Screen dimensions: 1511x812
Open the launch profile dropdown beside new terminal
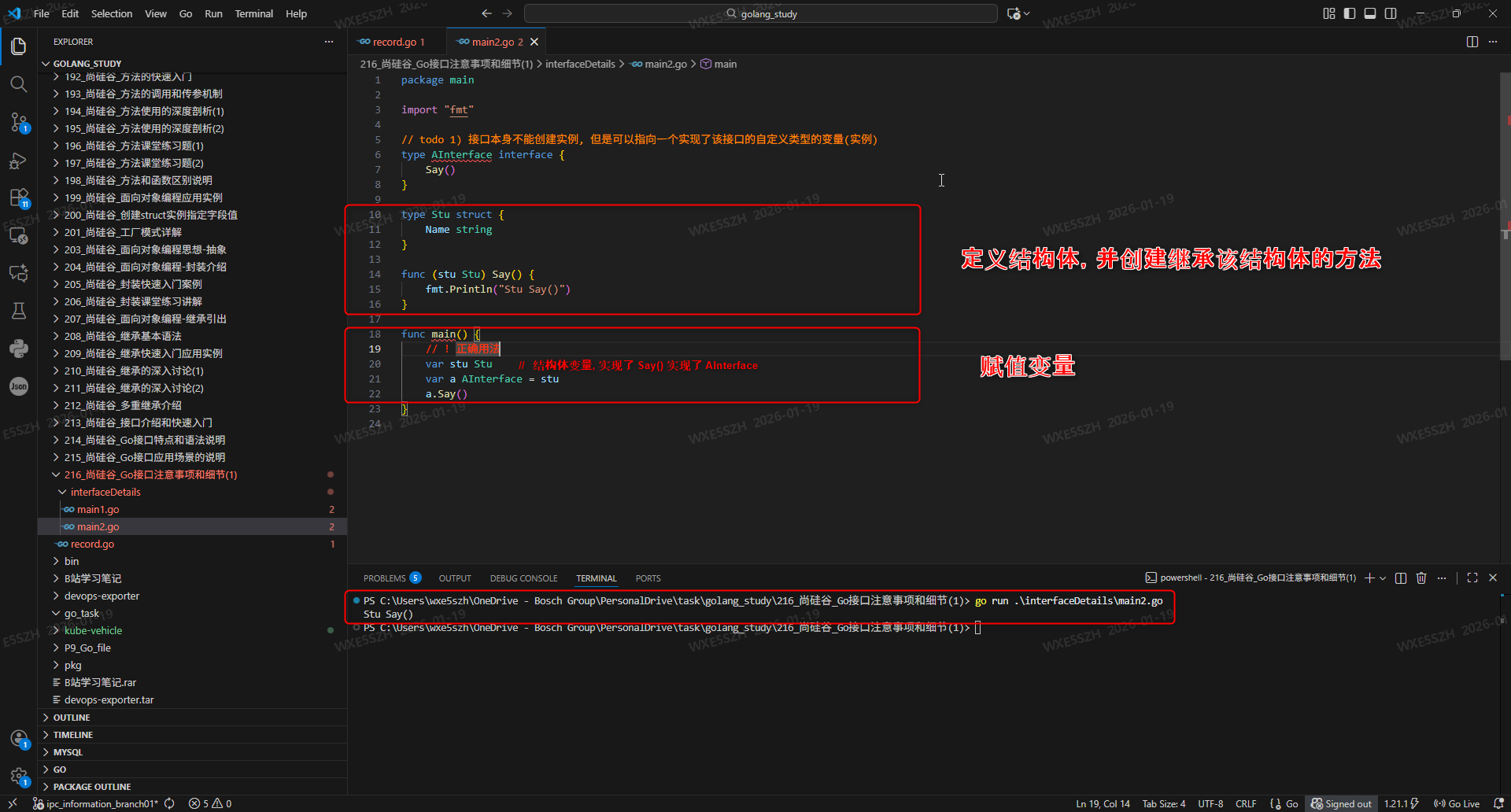coord(1383,578)
